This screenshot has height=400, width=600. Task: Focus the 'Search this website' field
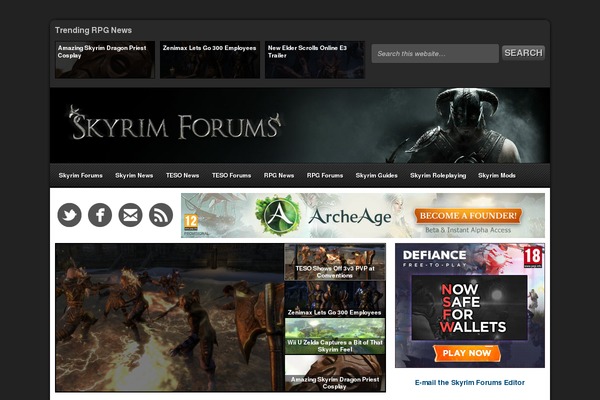435,54
